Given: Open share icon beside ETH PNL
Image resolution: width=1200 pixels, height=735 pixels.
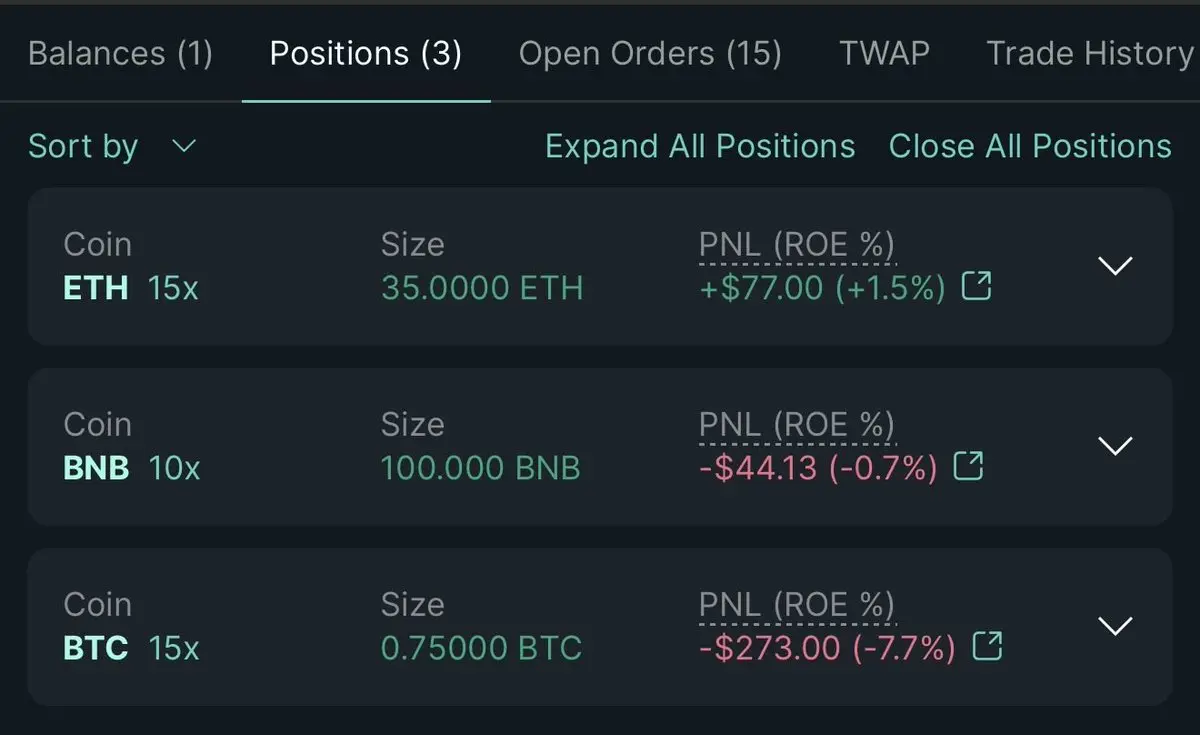Looking at the screenshot, I should tap(976, 288).
